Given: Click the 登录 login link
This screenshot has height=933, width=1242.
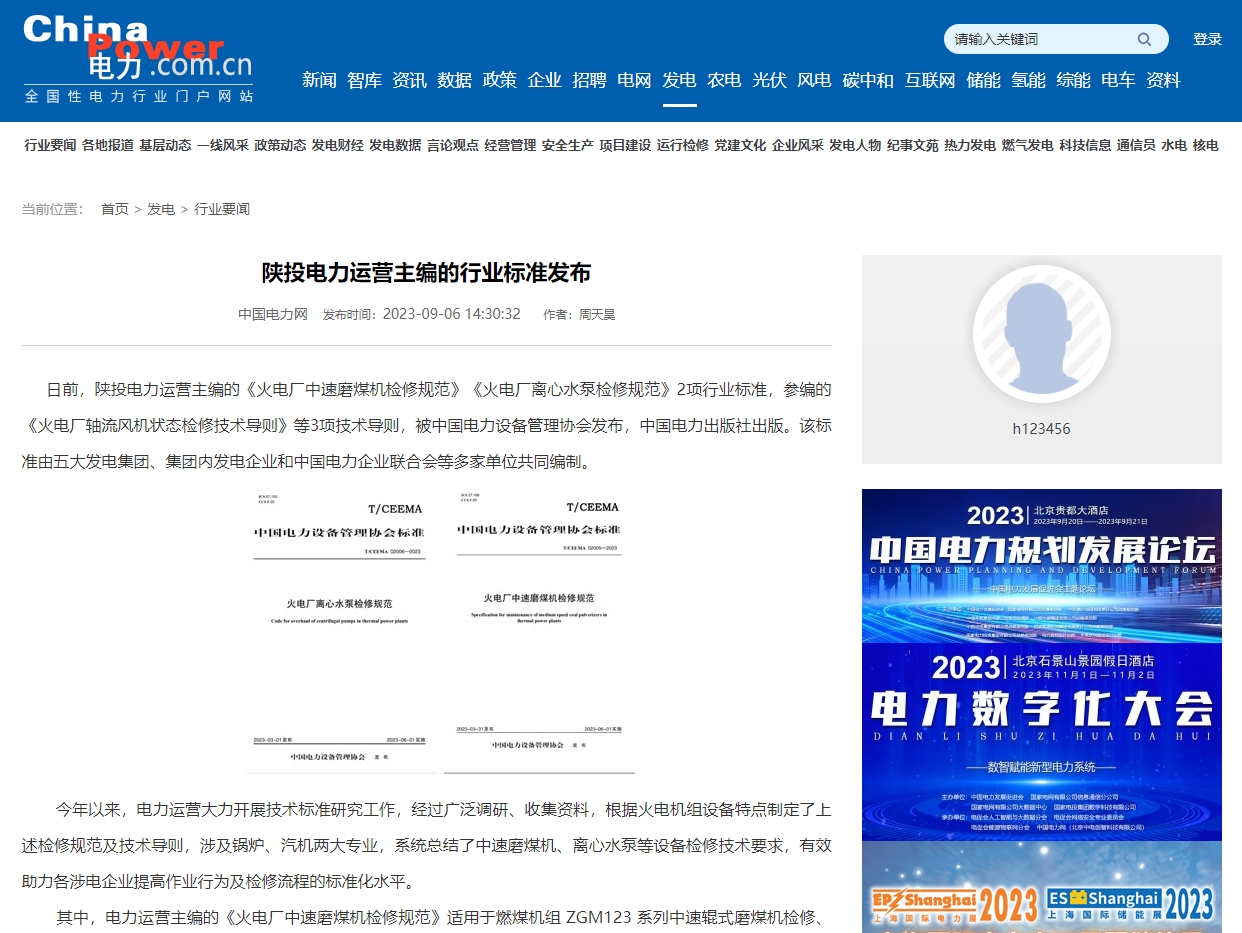Looking at the screenshot, I should (x=1207, y=40).
